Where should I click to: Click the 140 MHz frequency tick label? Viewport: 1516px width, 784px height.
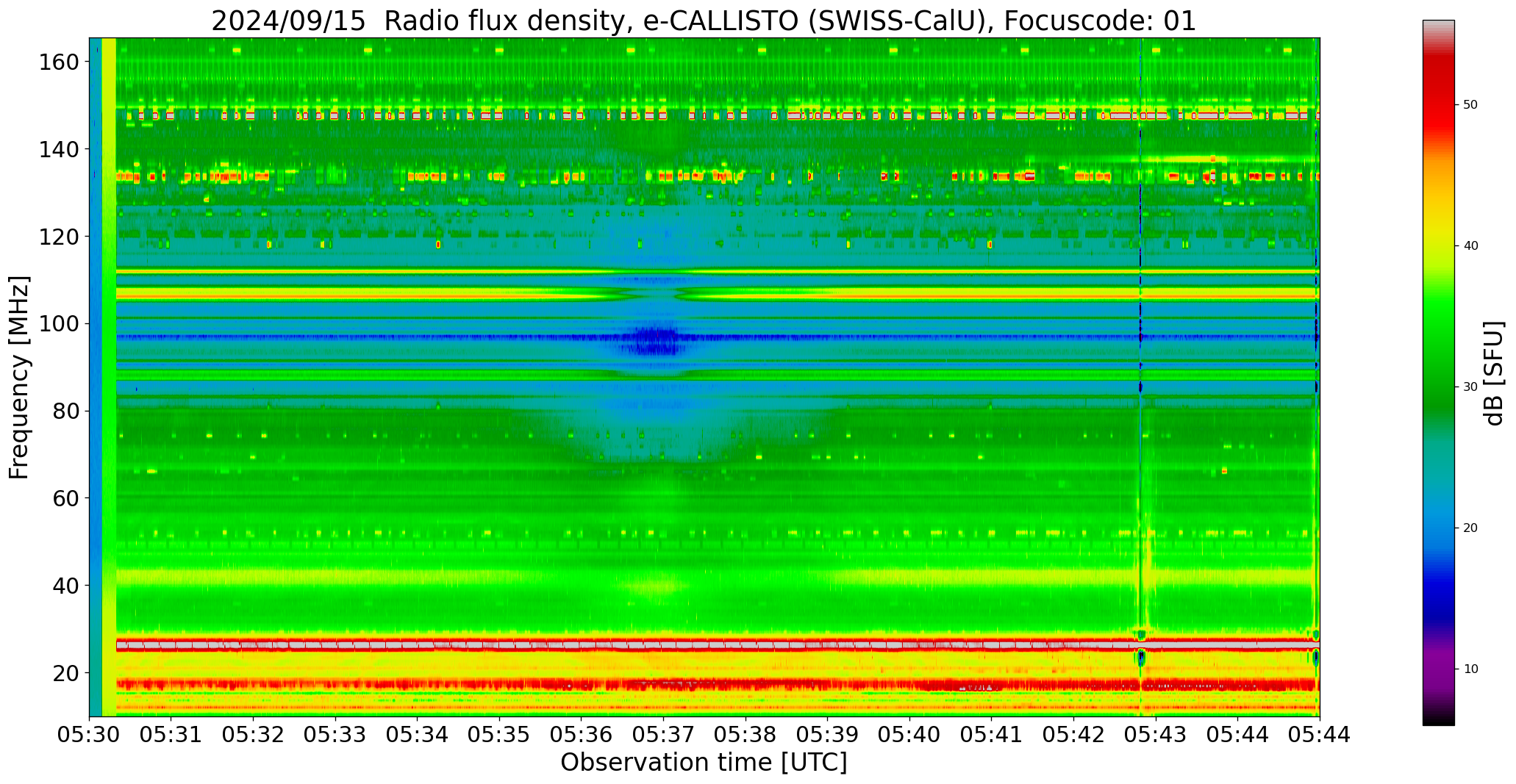[60, 149]
